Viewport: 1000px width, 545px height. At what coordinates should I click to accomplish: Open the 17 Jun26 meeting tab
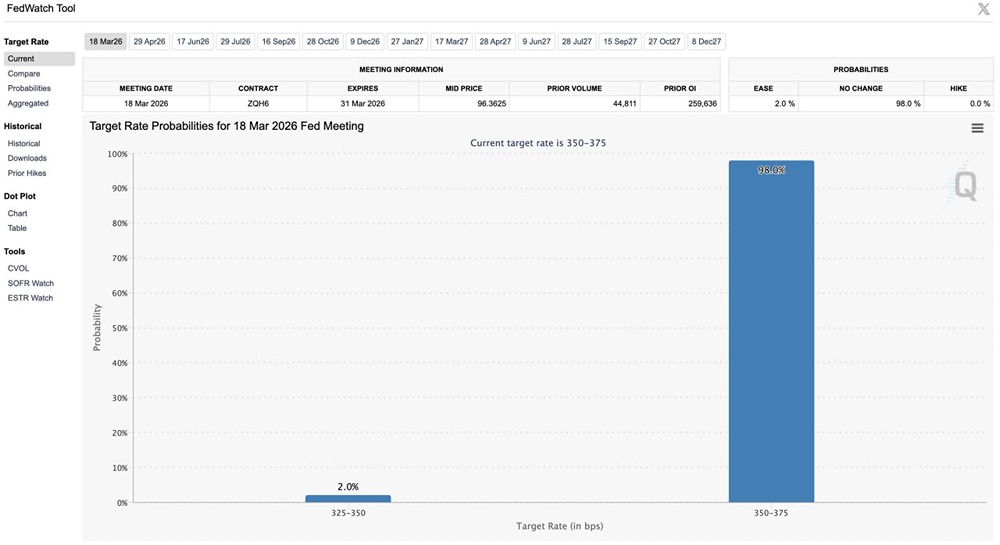point(192,42)
